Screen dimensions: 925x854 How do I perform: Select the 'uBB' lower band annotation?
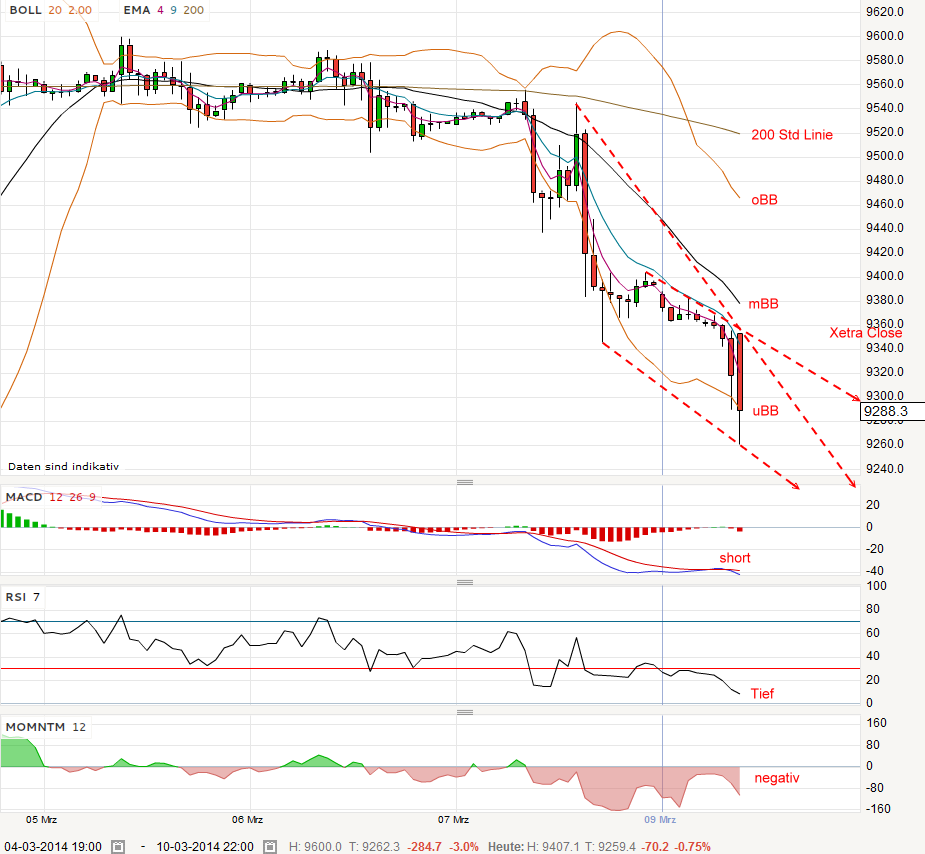click(765, 411)
